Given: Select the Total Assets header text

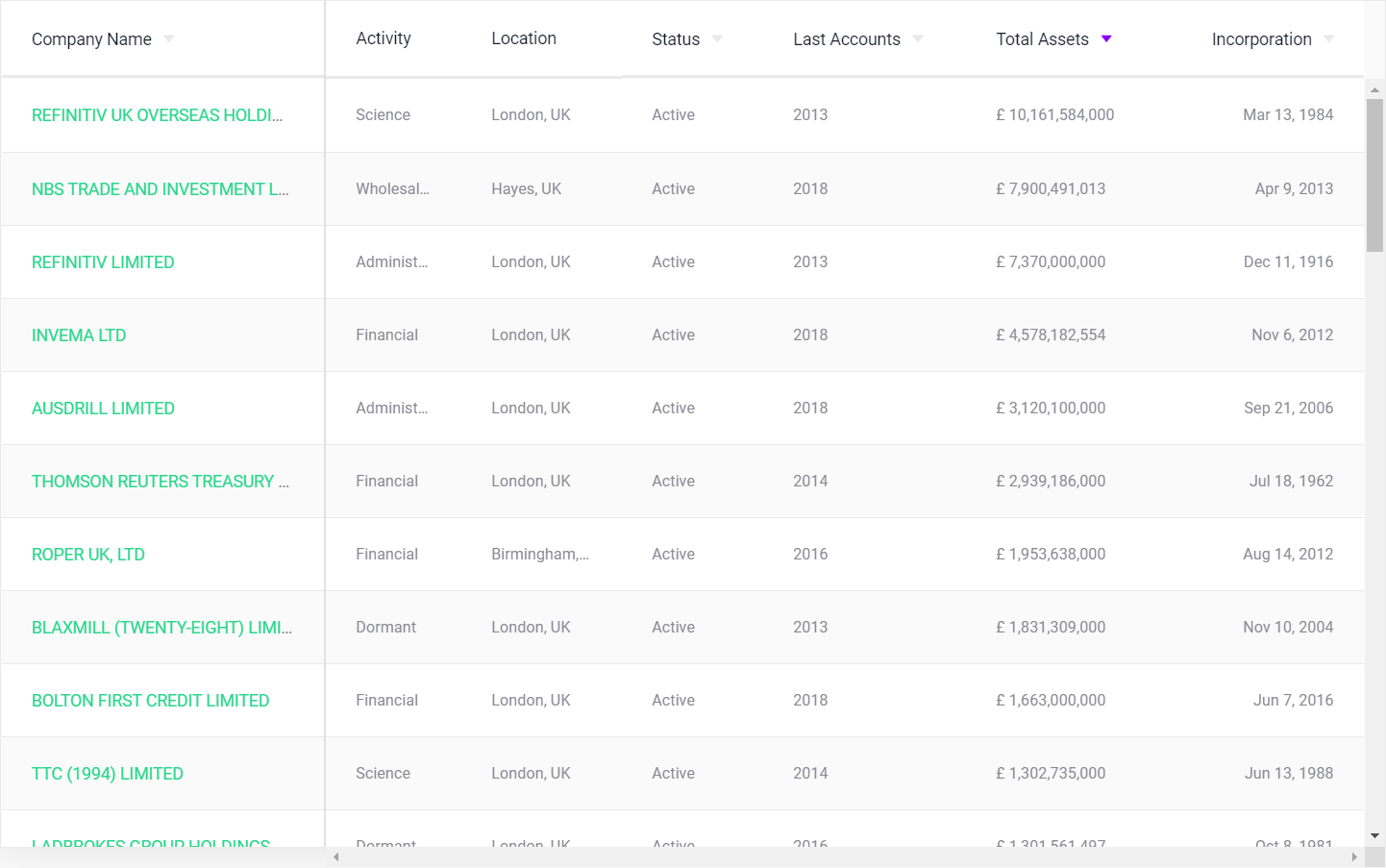Looking at the screenshot, I should pos(1042,39).
